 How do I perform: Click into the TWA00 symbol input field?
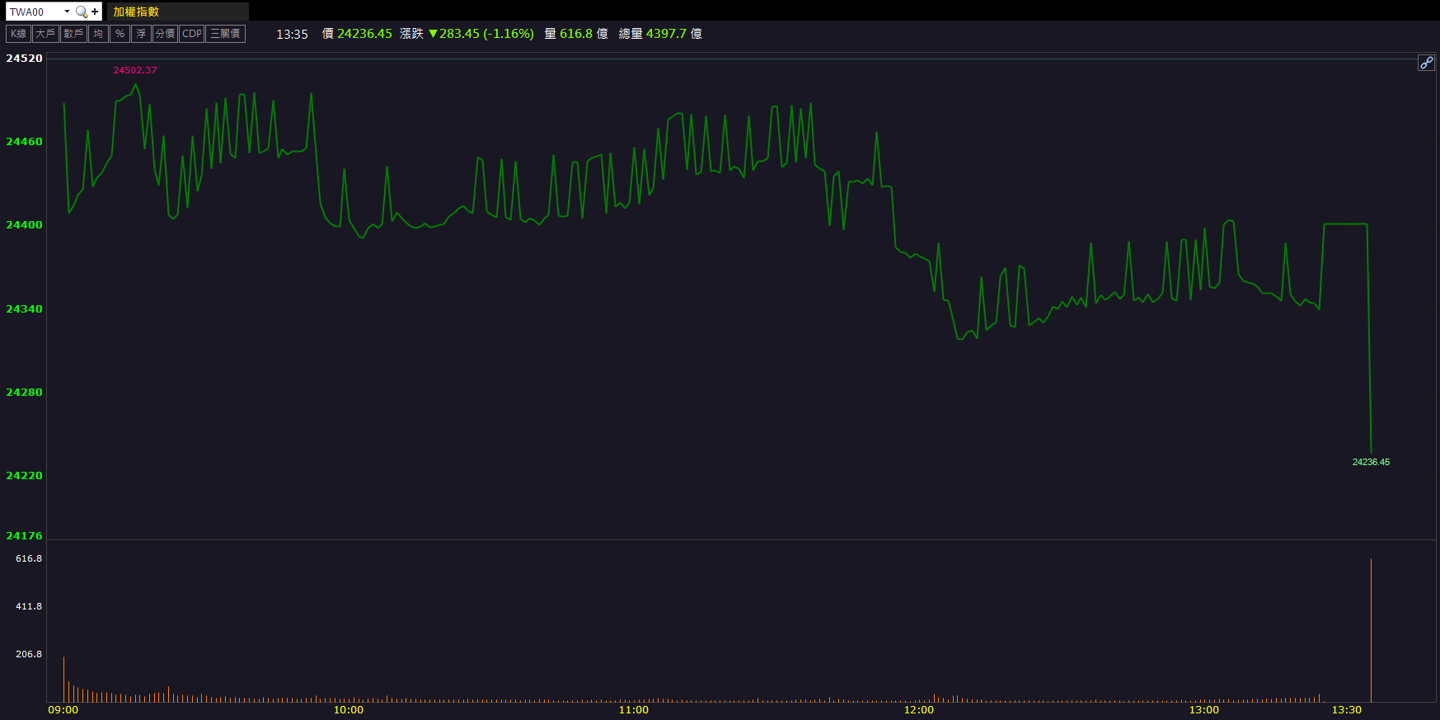coord(33,12)
